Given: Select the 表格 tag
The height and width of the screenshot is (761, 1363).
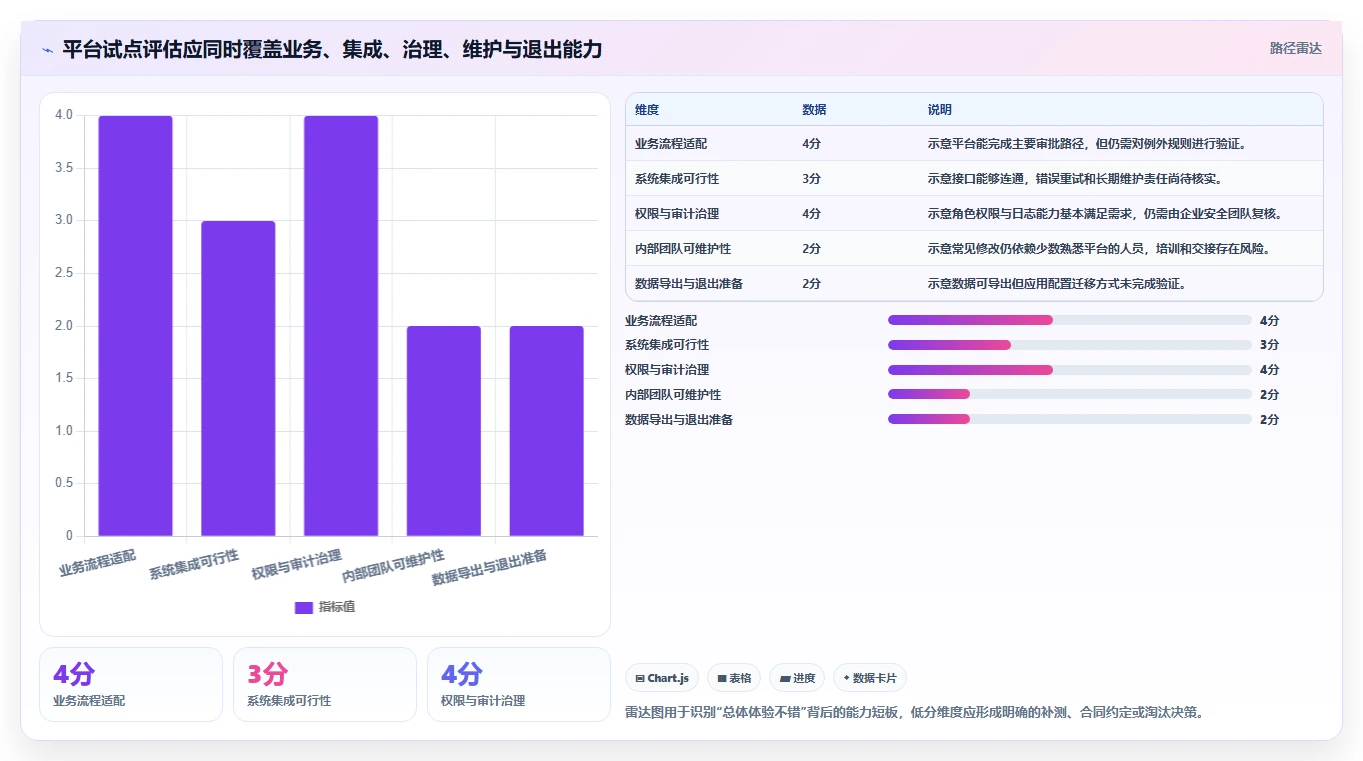Looking at the screenshot, I should click(734, 678).
